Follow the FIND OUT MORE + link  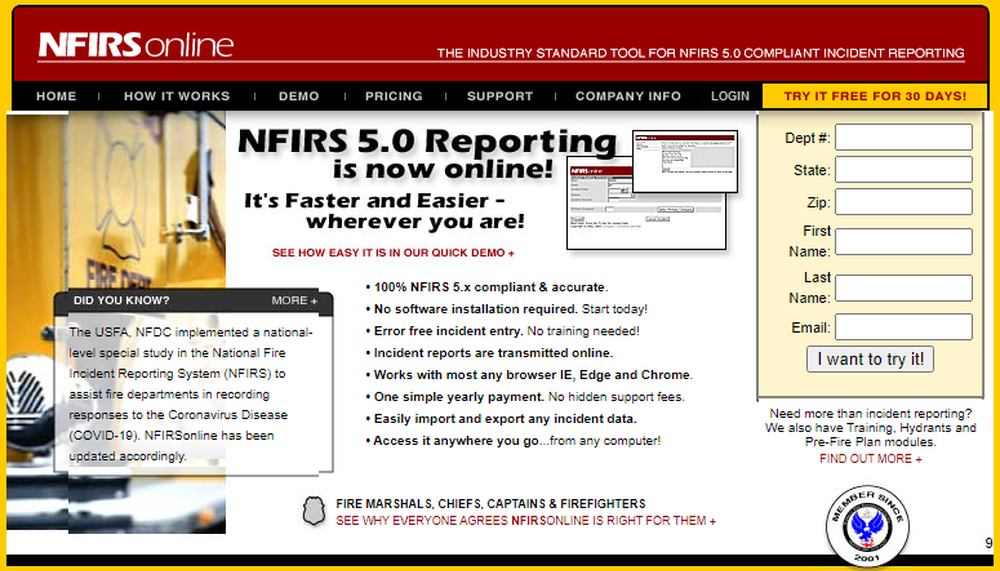[871, 459]
